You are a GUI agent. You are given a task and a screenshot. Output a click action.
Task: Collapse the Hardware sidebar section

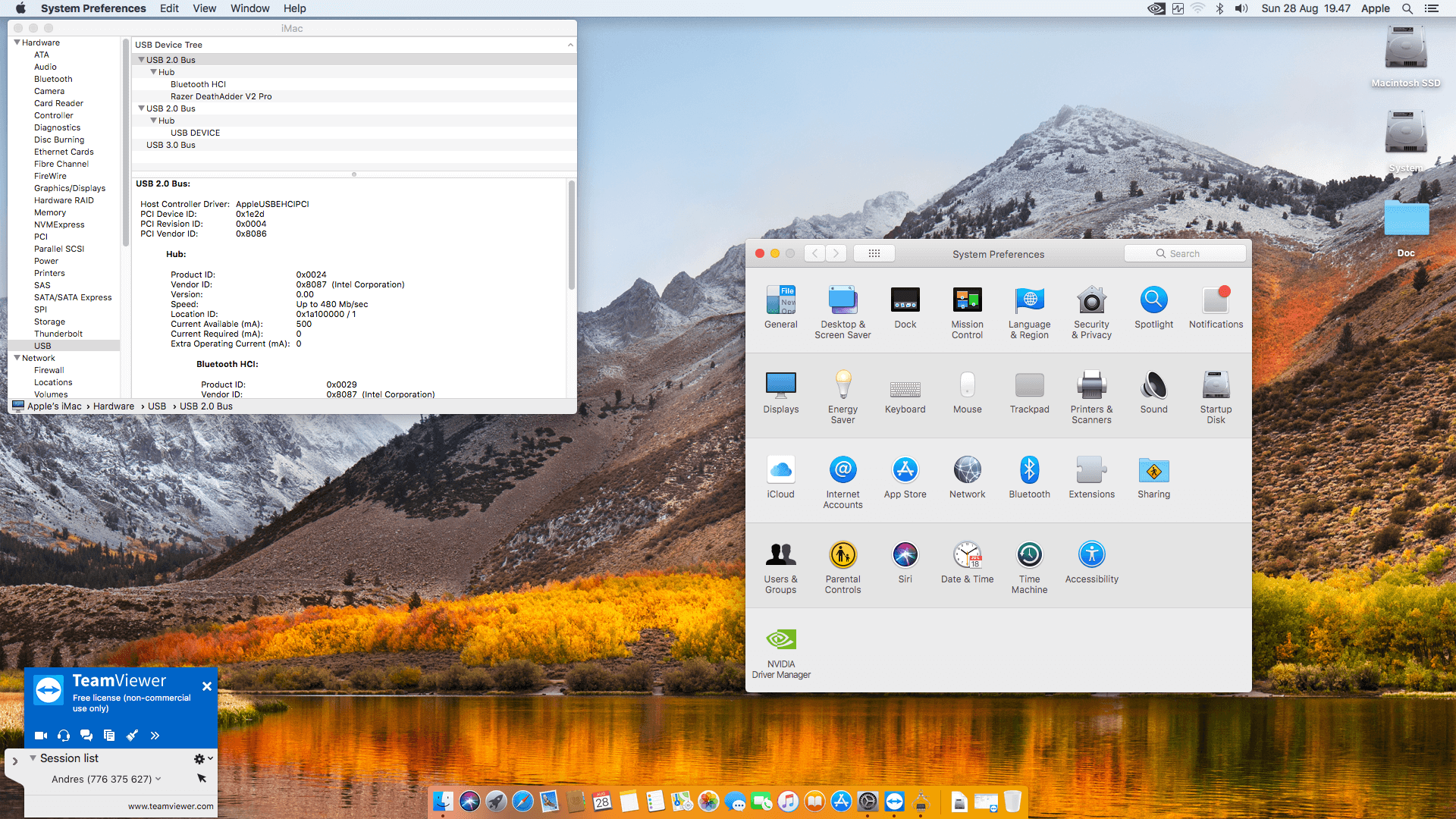tap(17, 42)
